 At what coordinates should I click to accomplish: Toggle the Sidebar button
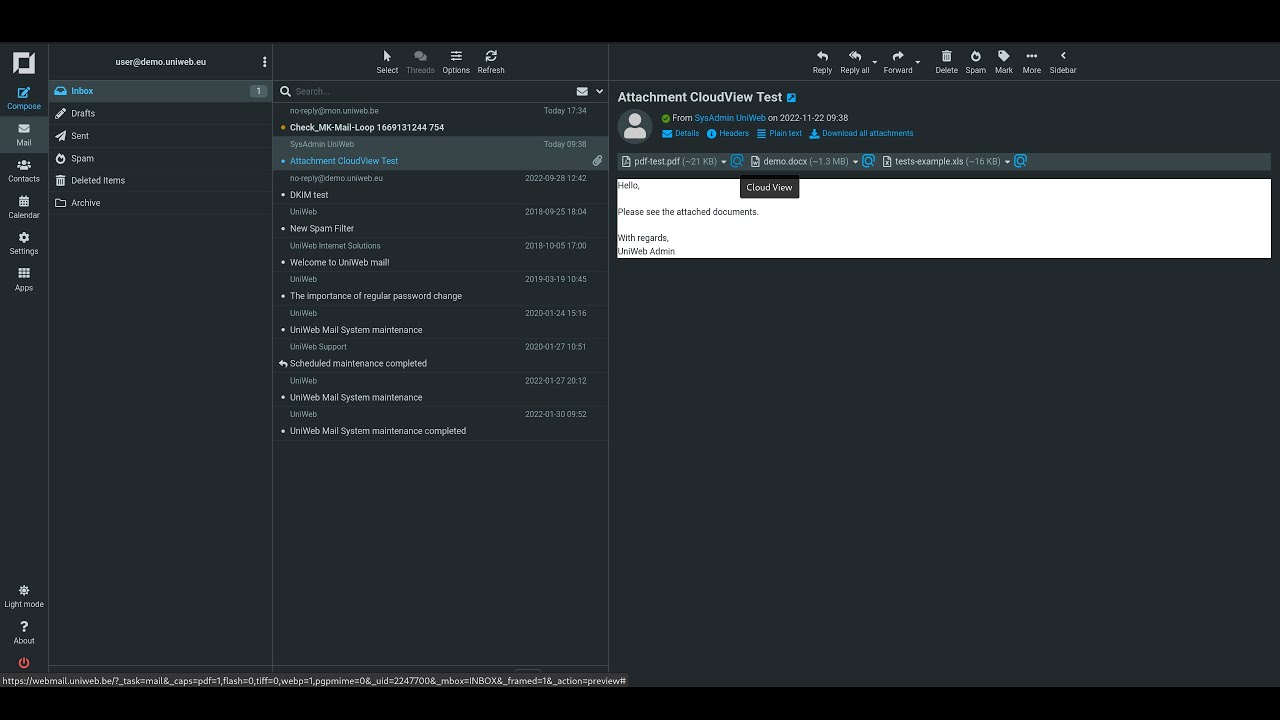coord(1063,62)
